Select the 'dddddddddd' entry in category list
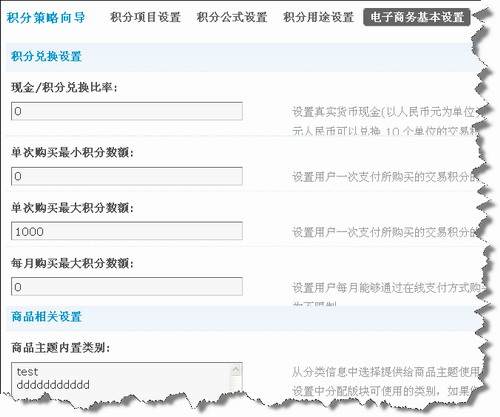Viewport: 500px width, 417px height. point(53,385)
